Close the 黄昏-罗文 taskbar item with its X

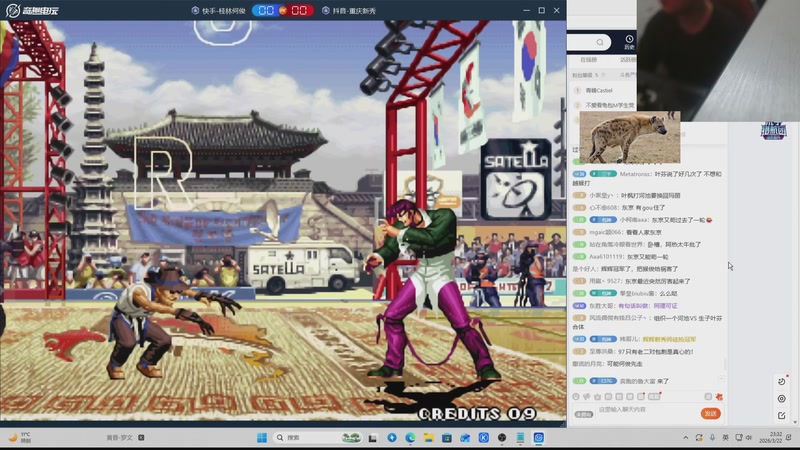click(x=141, y=437)
